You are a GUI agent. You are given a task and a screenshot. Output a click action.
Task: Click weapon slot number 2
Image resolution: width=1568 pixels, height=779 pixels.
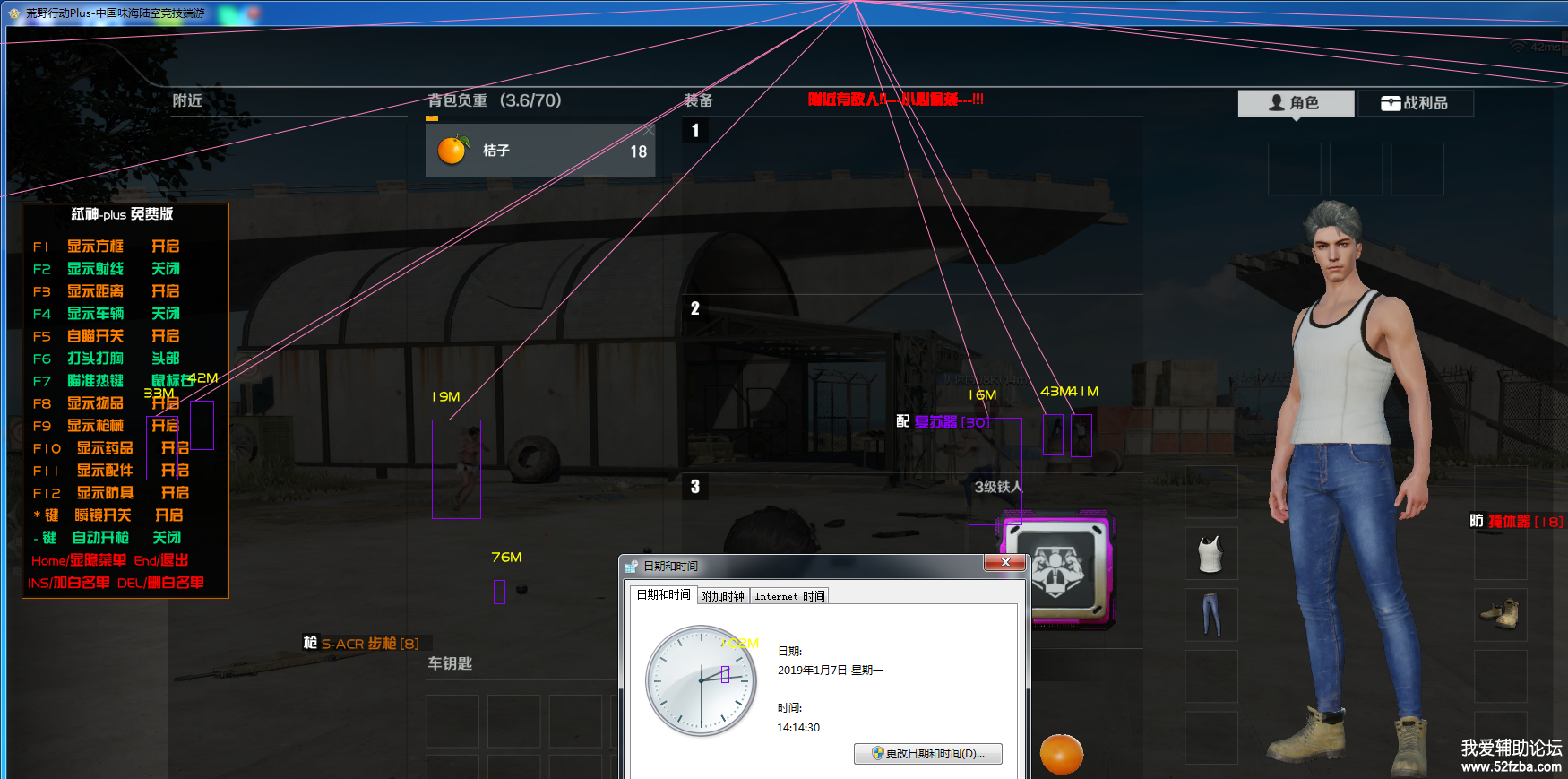point(695,308)
